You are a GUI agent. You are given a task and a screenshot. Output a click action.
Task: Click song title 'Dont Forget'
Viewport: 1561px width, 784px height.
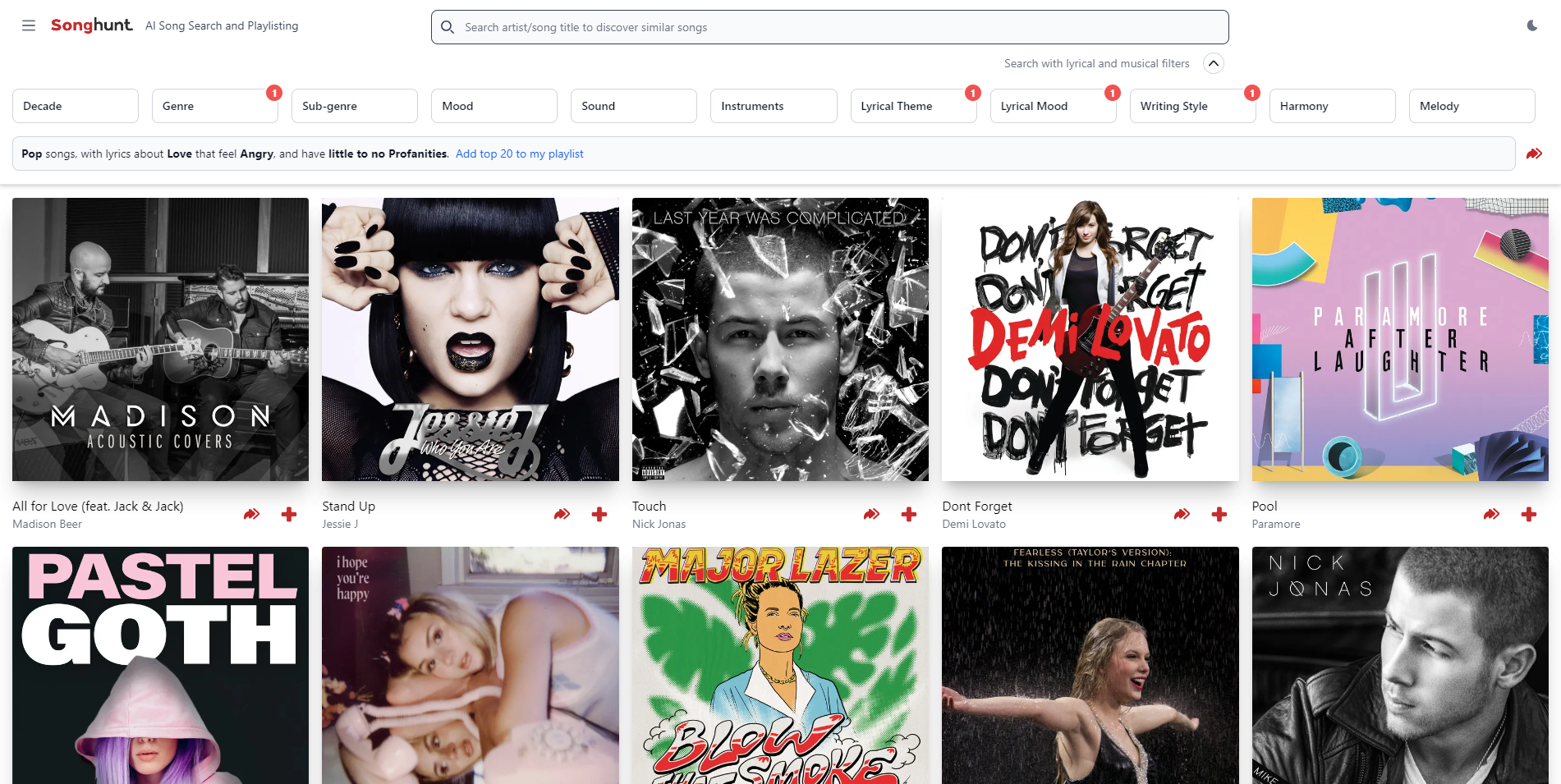coord(977,507)
